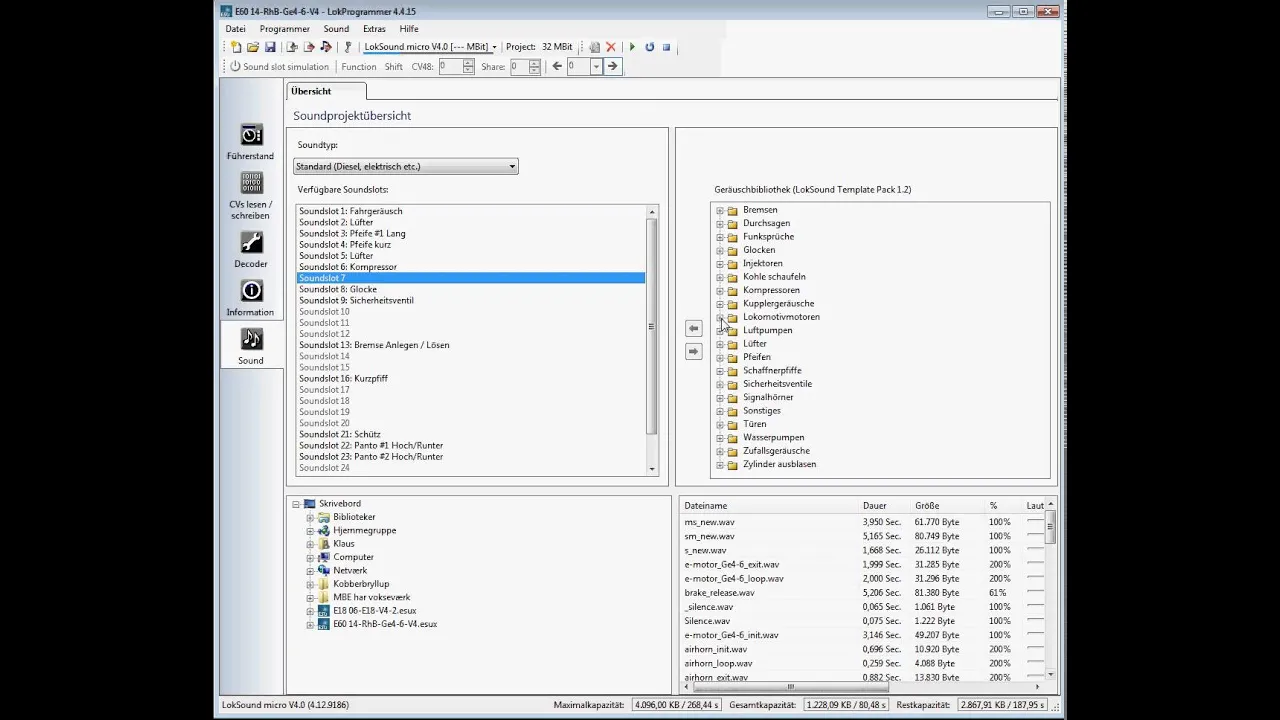1280x720 pixels.
Task: Click the open folder toolbar icon
Action: coord(253,47)
